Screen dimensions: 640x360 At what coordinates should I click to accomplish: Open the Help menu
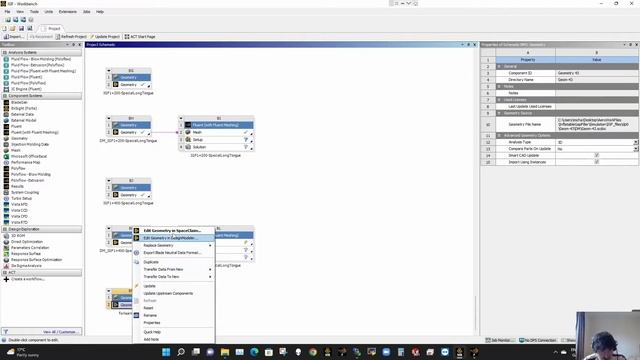100,12
